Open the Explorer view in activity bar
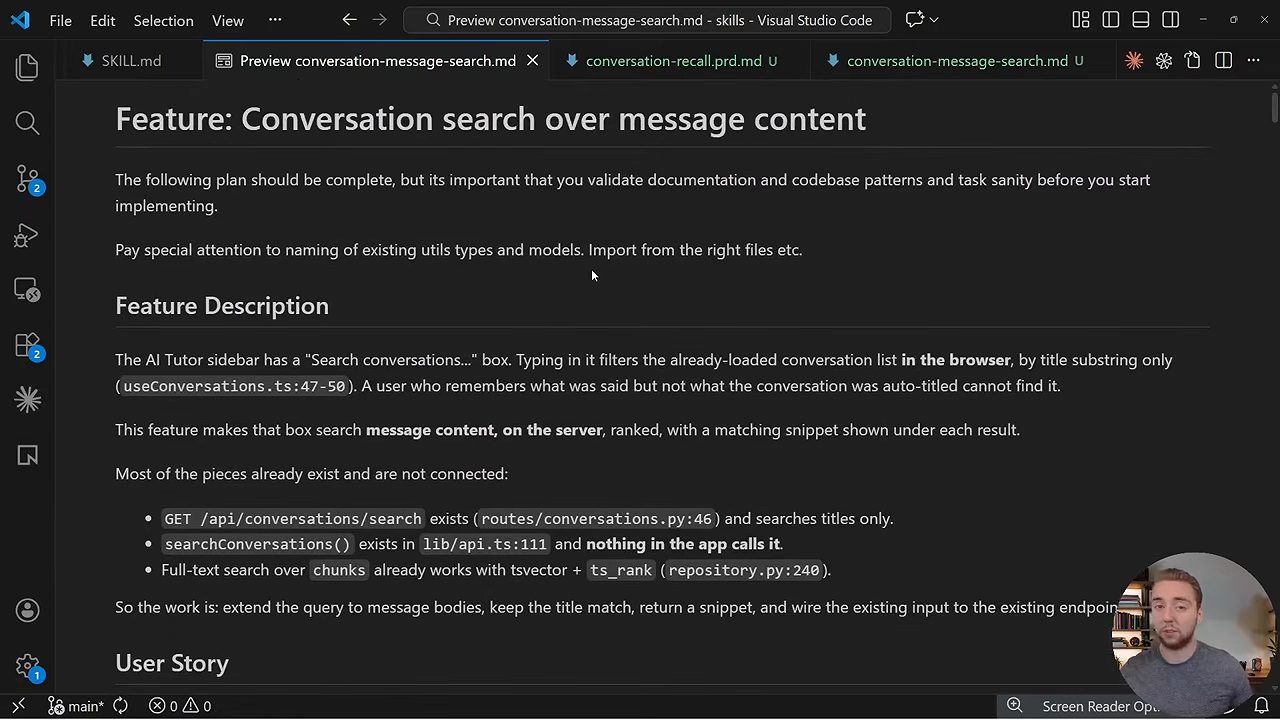Viewport: 1280px width, 720px height. pyautogui.click(x=27, y=68)
